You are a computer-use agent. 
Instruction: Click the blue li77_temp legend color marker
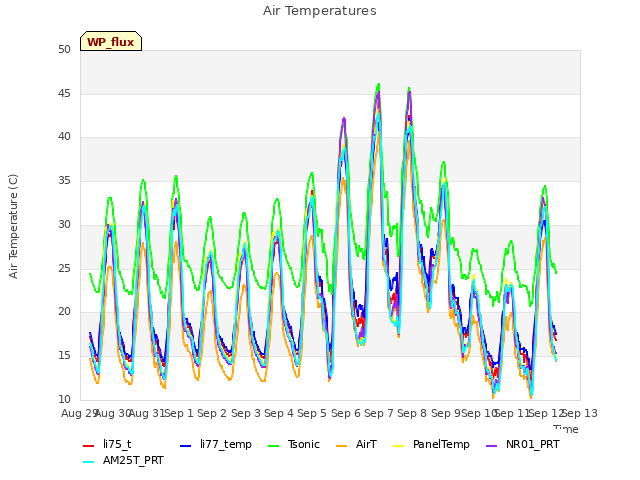pos(185,446)
